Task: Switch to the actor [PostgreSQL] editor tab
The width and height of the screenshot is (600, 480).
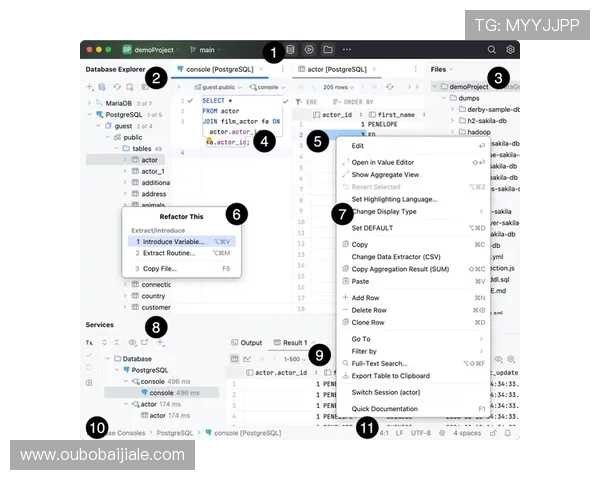Action: click(x=336, y=69)
